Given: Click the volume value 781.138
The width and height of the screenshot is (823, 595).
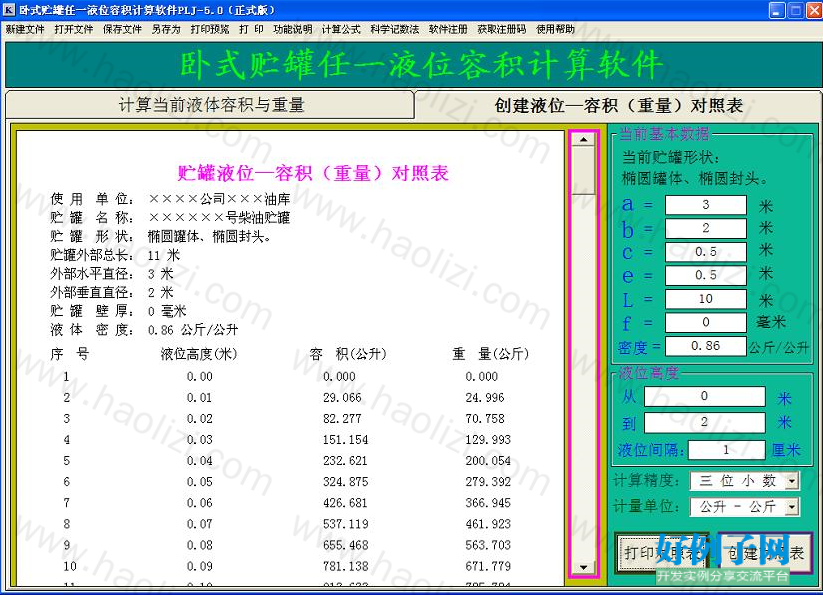Looking at the screenshot, I should [x=345, y=566].
